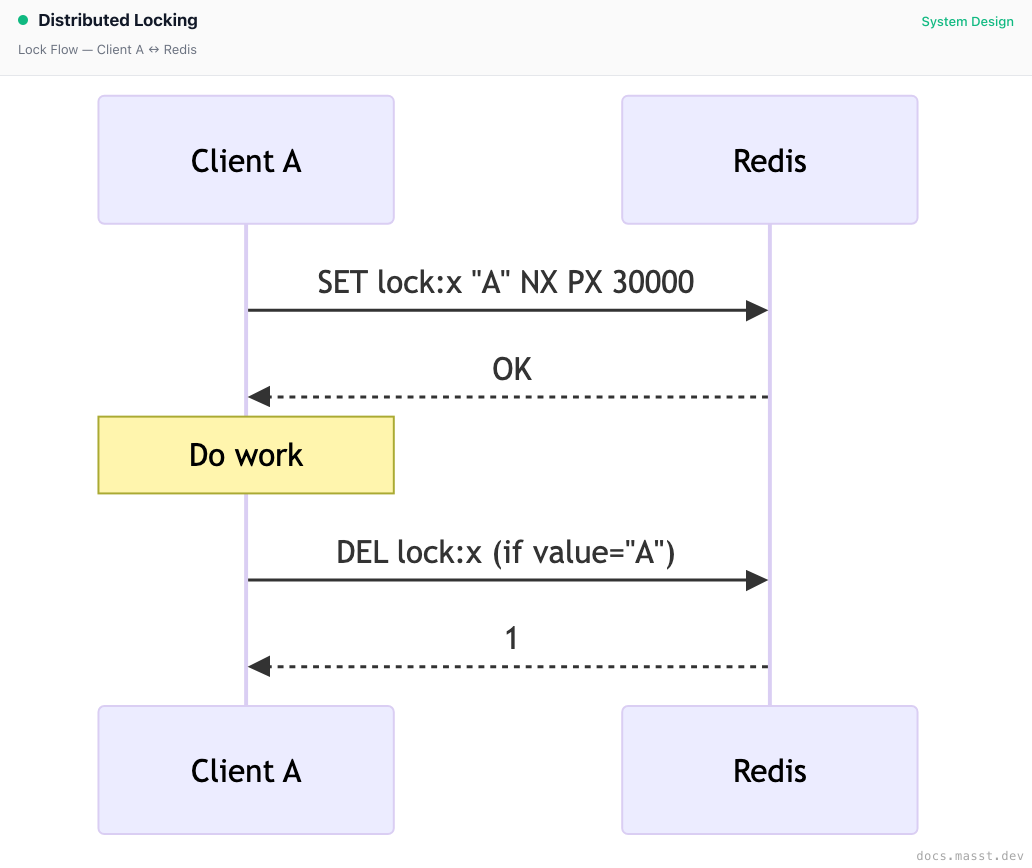Screen dimensions: 1032x868
Task: Select the bottom 'Redis' participant box
Action: pos(769,770)
